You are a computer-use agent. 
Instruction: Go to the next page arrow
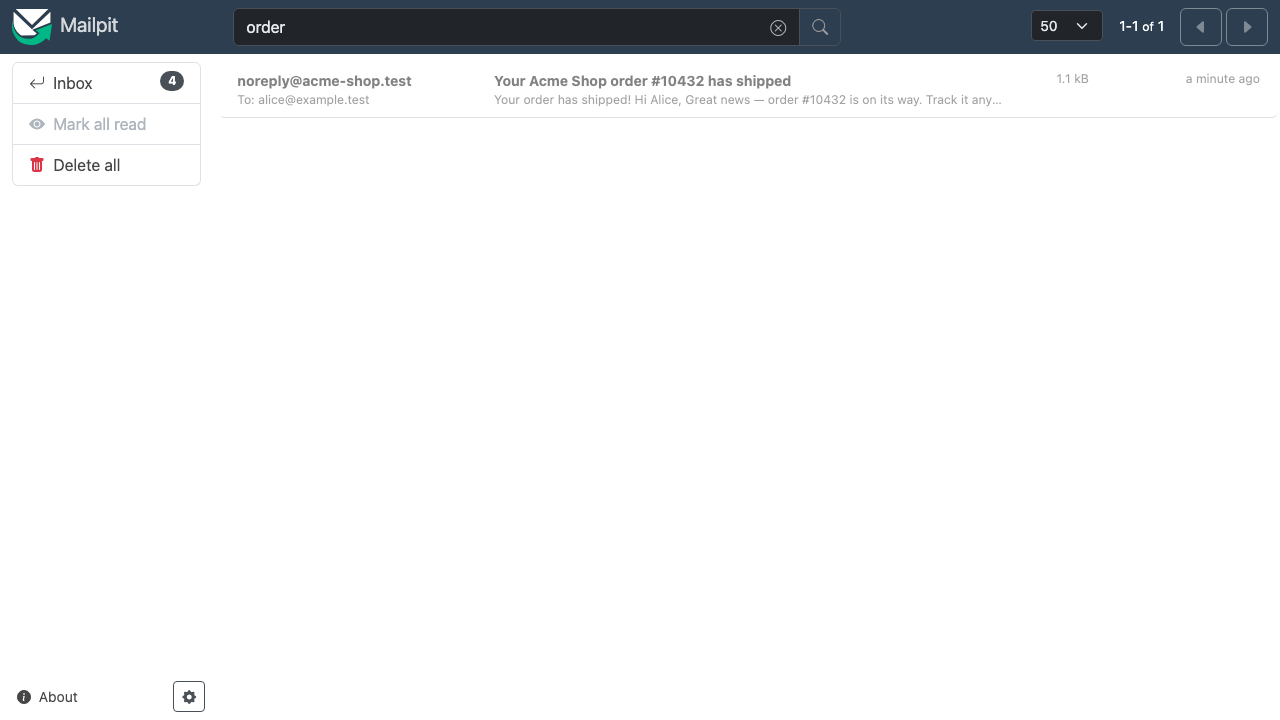[x=1247, y=27]
